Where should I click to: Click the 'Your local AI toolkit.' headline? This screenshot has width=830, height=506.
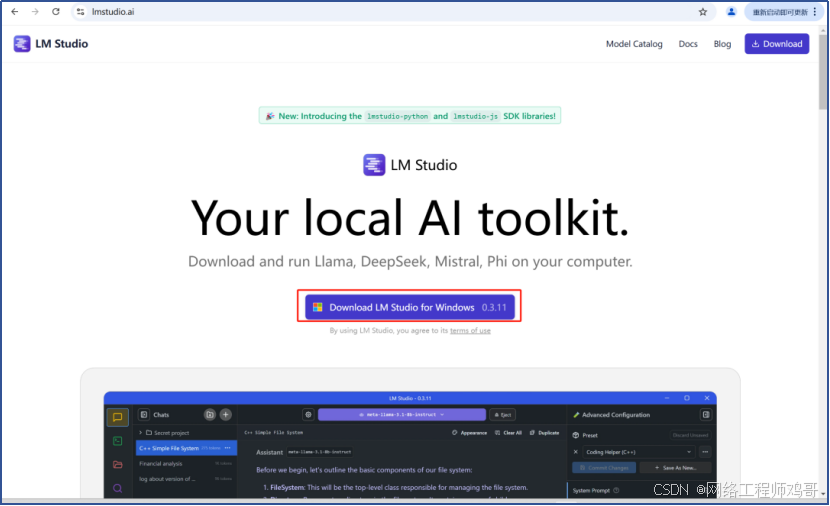410,218
